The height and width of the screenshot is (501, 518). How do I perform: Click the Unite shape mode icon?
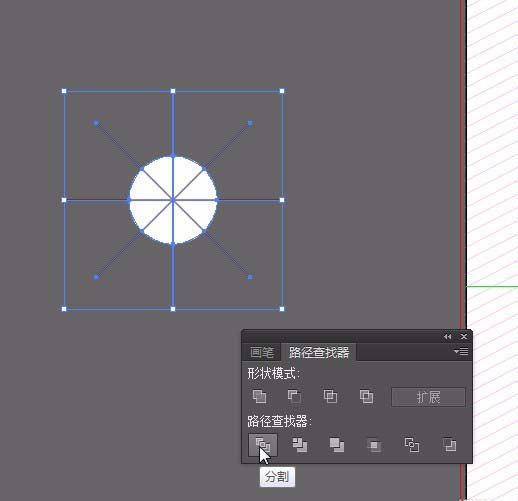pos(259,396)
